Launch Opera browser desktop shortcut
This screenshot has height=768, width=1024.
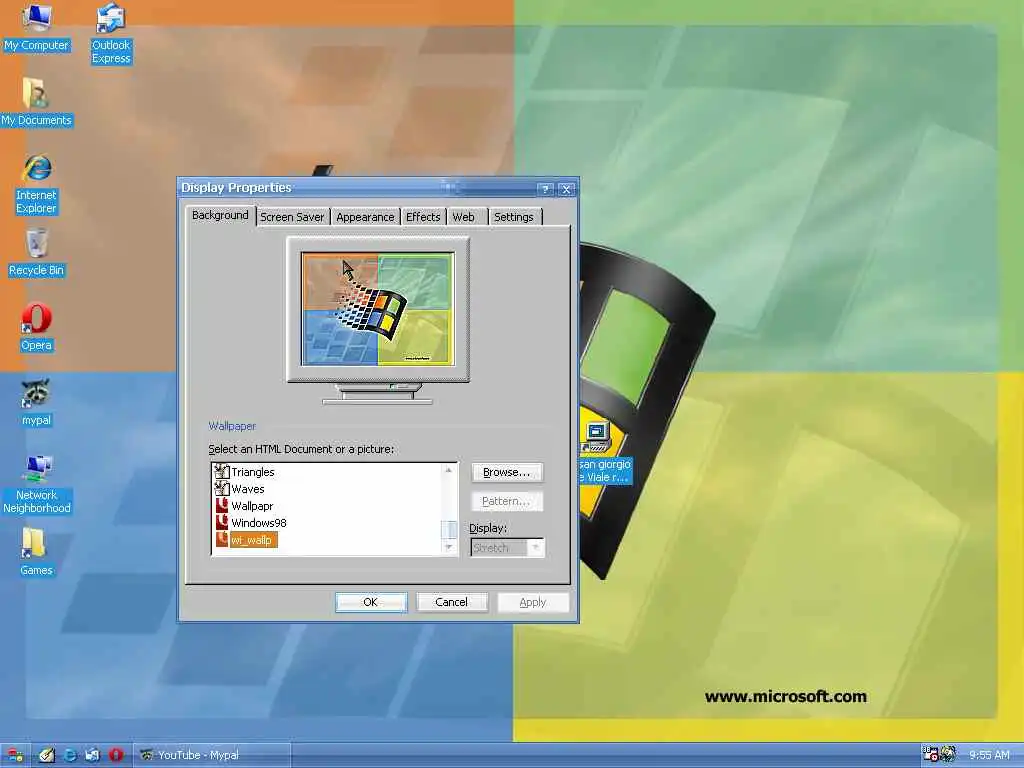(x=37, y=328)
